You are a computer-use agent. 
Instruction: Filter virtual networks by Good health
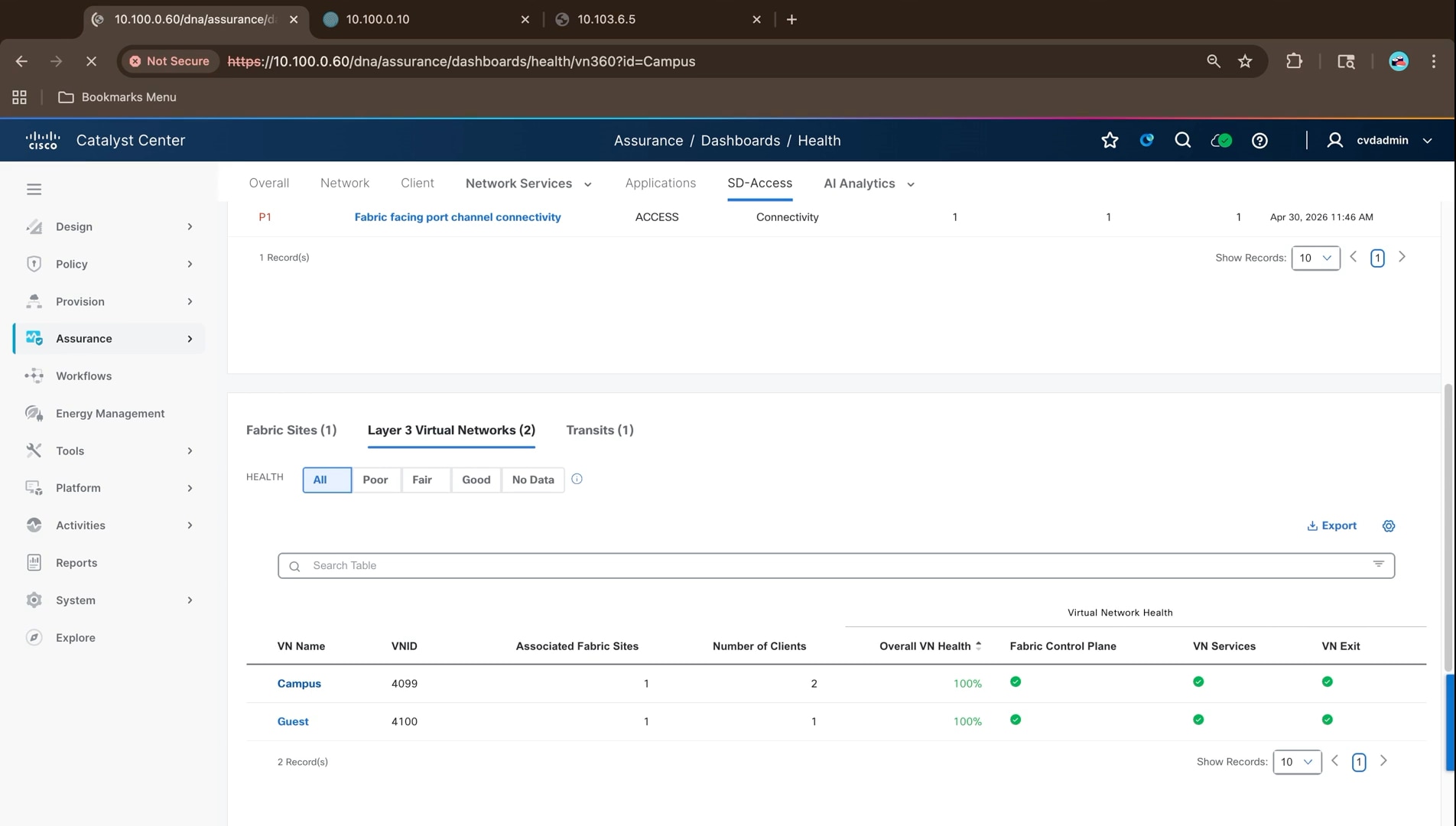tap(476, 480)
